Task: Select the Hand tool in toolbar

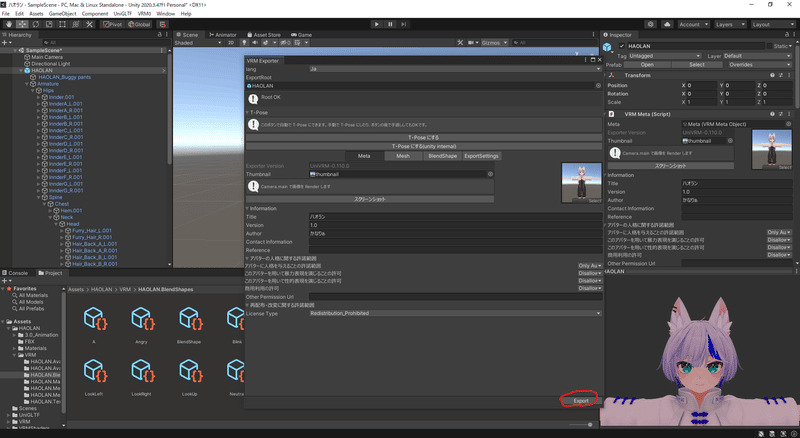Action: click(9, 24)
